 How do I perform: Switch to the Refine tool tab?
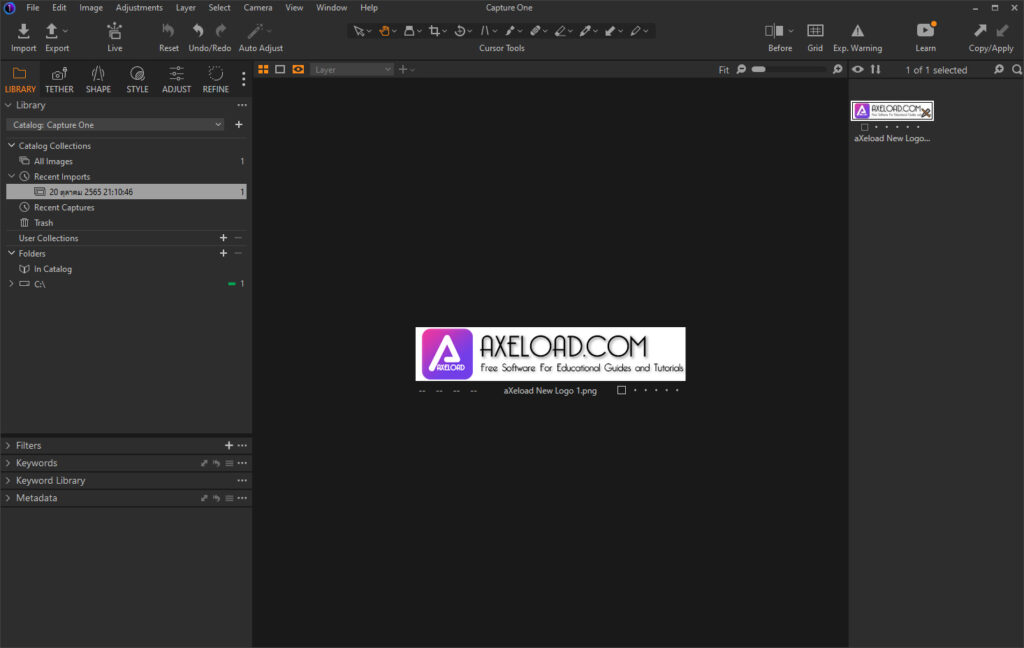click(x=216, y=80)
